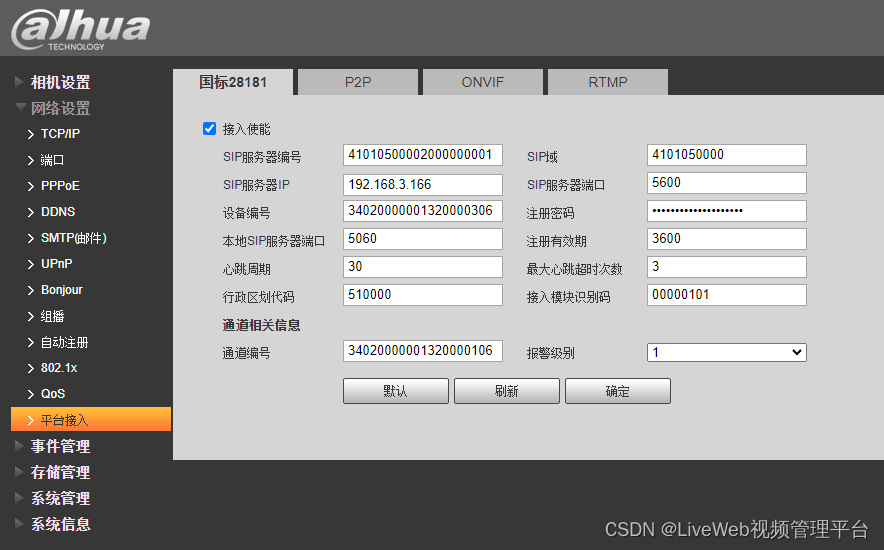Switch to the ONVIF tab
Image resolution: width=884 pixels, height=550 pixels.
(x=483, y=82)
